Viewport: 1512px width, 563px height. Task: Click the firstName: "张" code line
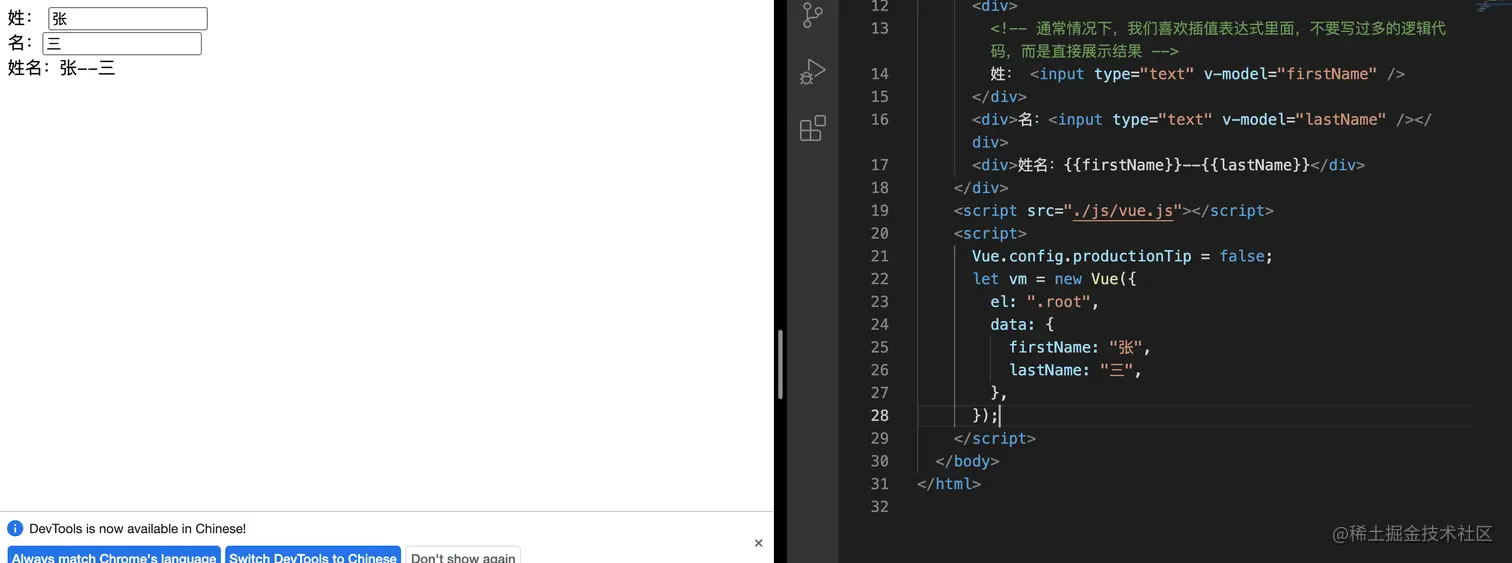1080,347
